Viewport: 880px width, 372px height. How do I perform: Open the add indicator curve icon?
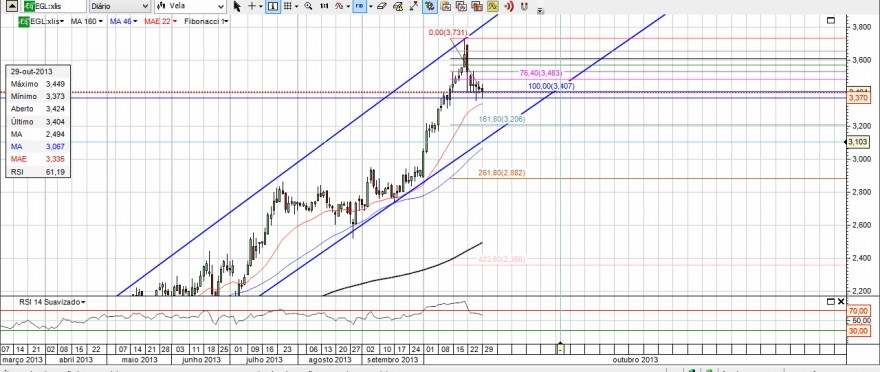coord(339,6)
